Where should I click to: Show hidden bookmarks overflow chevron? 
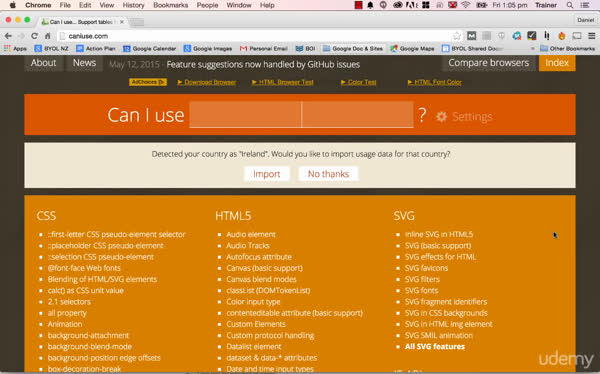coord(532,49)
